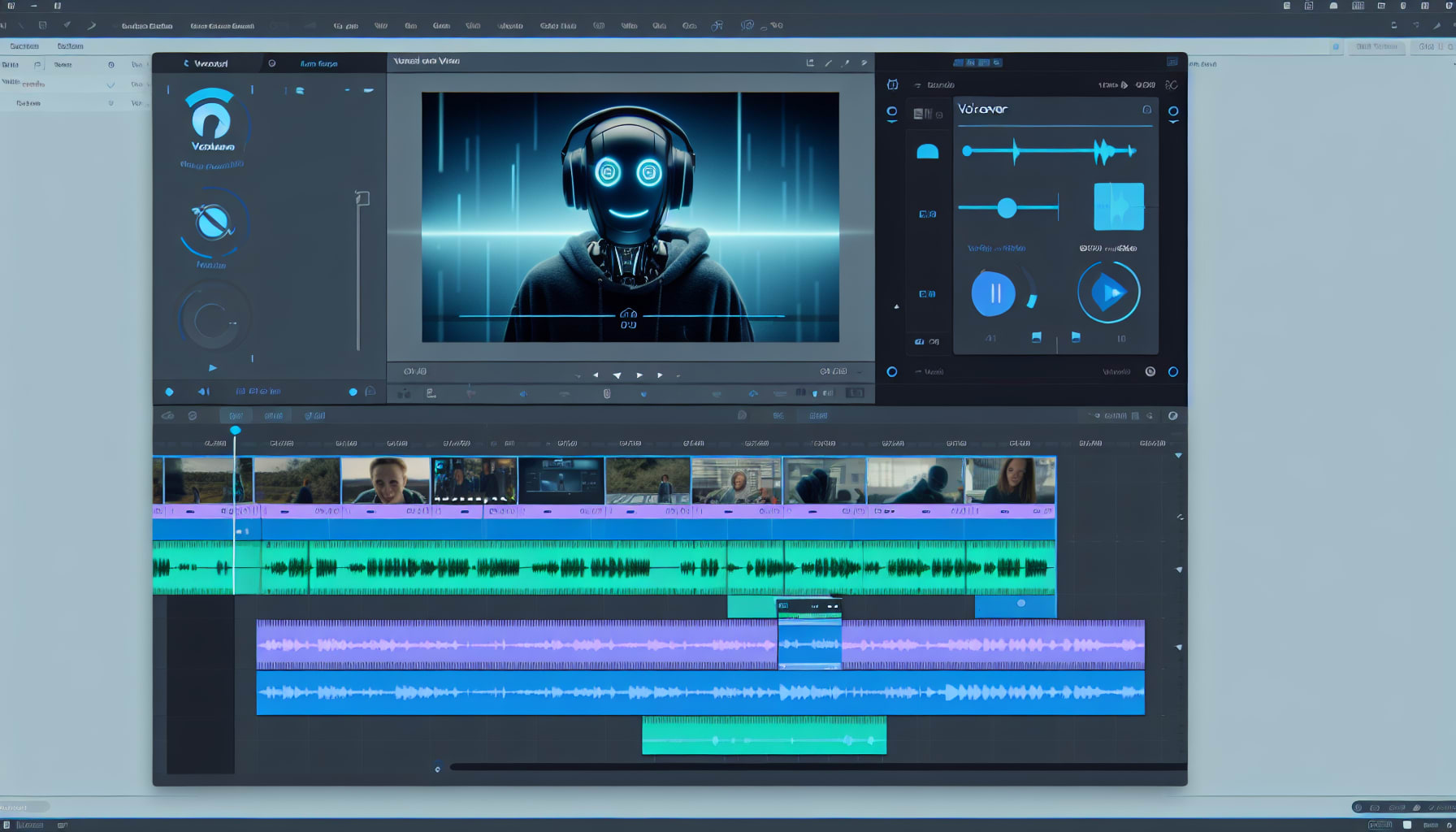Viewport: 1456px width, 832px height.
Task: Toggle the pause button in the Voiceover panel
Action: 993,292
